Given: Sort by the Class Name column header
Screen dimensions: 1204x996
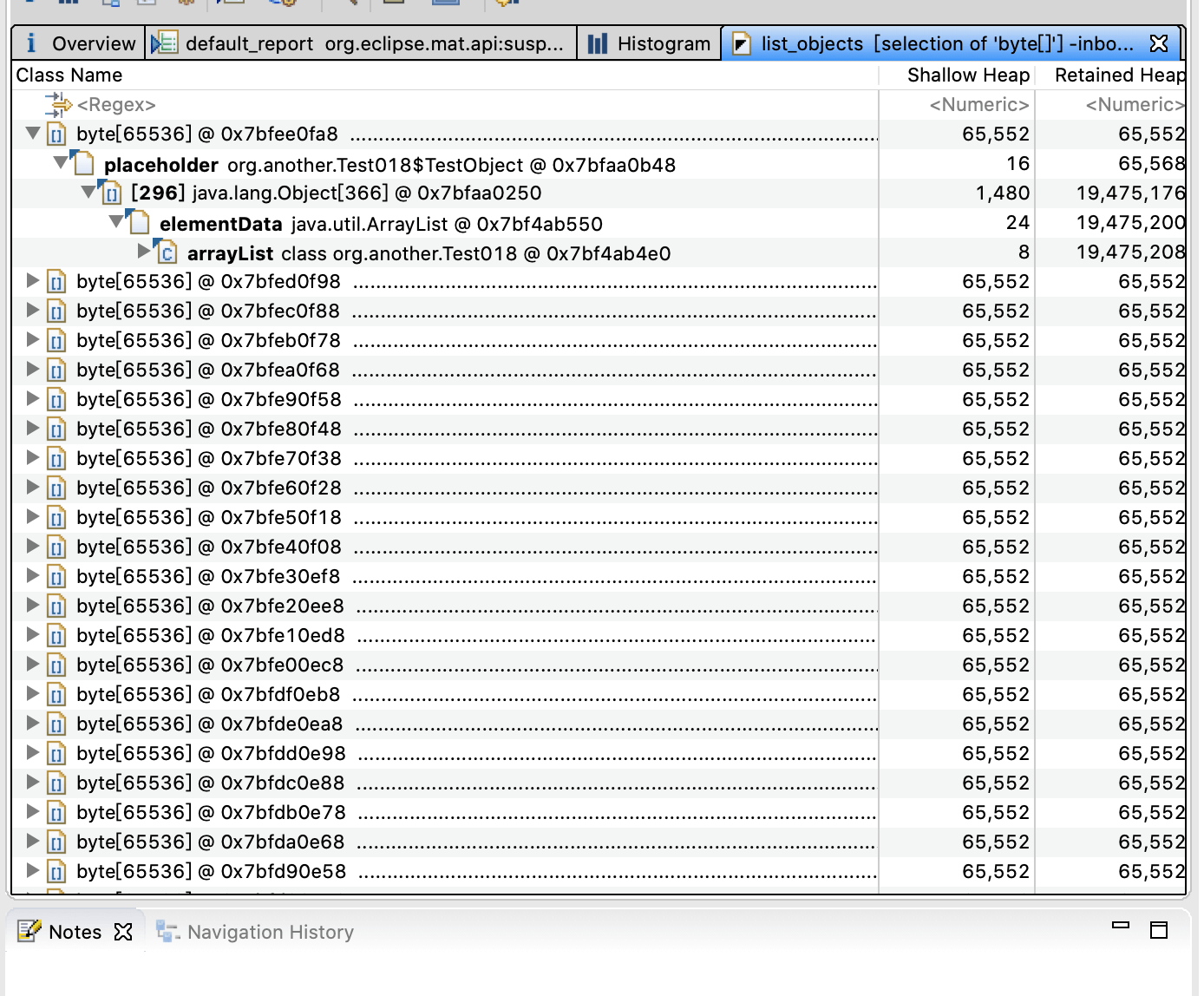Looking at the screenshot, I should coord(445,75).
